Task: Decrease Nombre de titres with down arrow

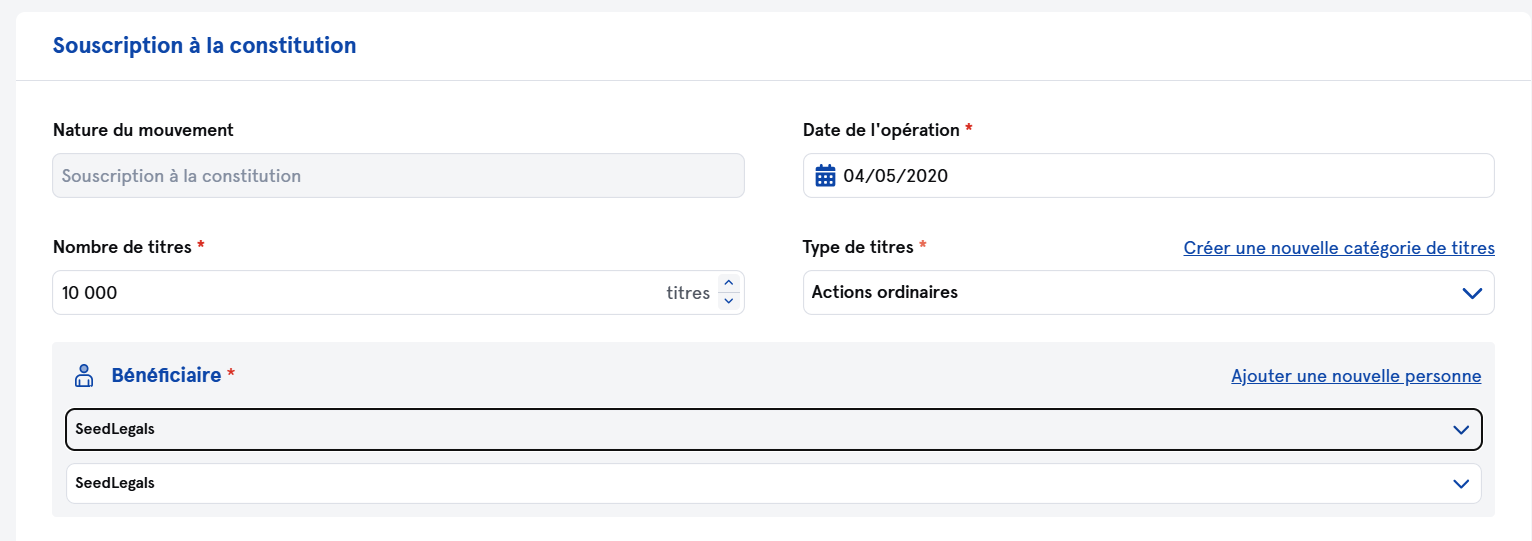Action: [x=729, y=301]
